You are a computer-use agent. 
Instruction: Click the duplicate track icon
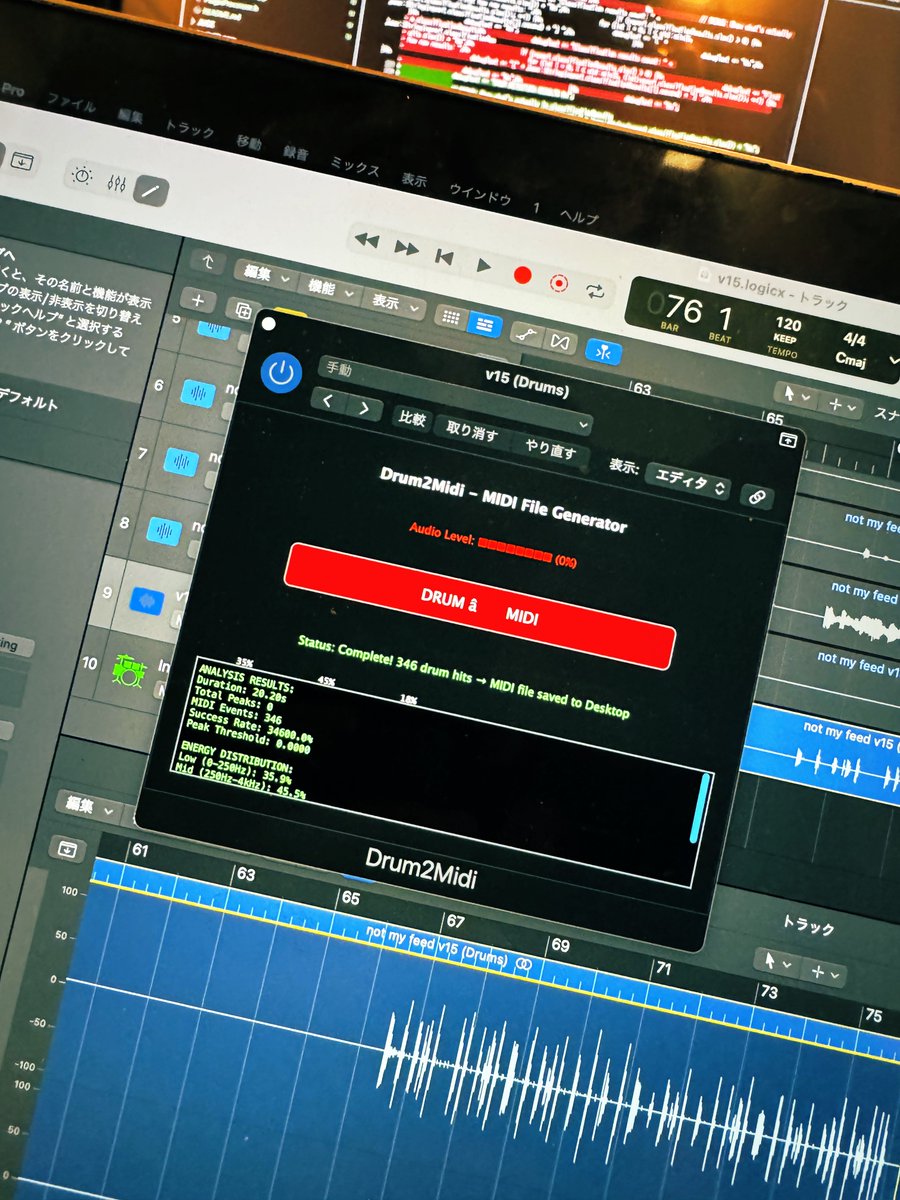tap(243, 311)
